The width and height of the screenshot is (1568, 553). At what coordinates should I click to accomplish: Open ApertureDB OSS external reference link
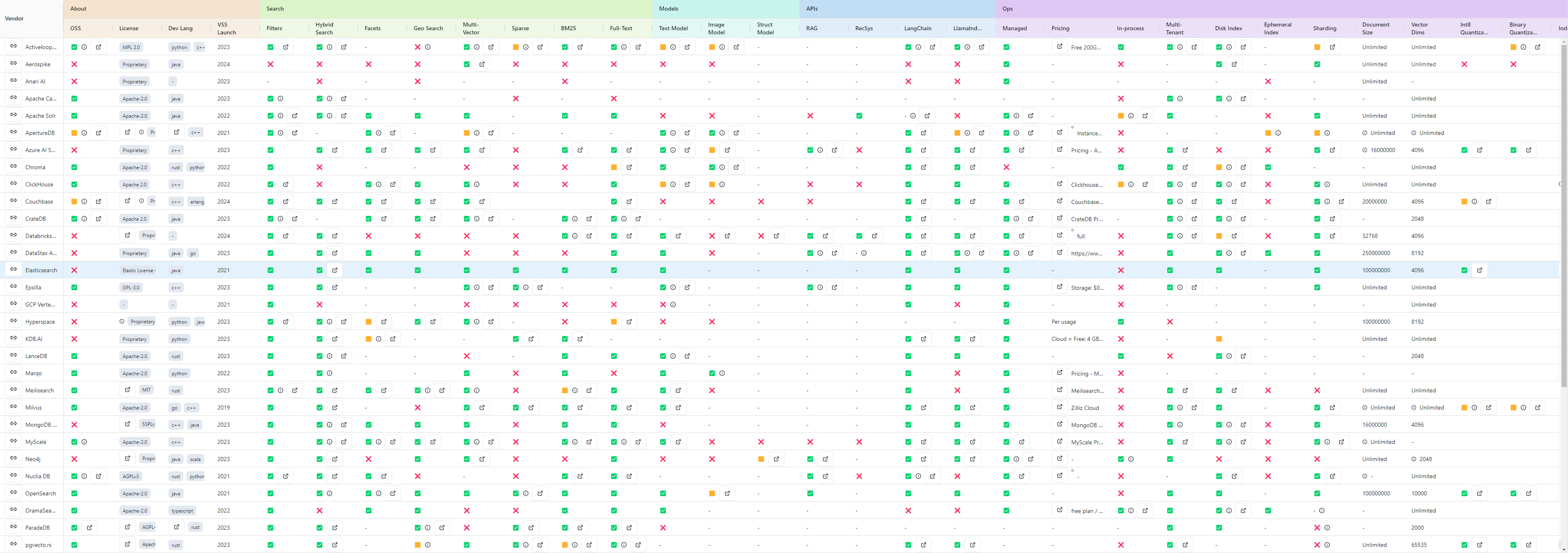tap(99, 132)
